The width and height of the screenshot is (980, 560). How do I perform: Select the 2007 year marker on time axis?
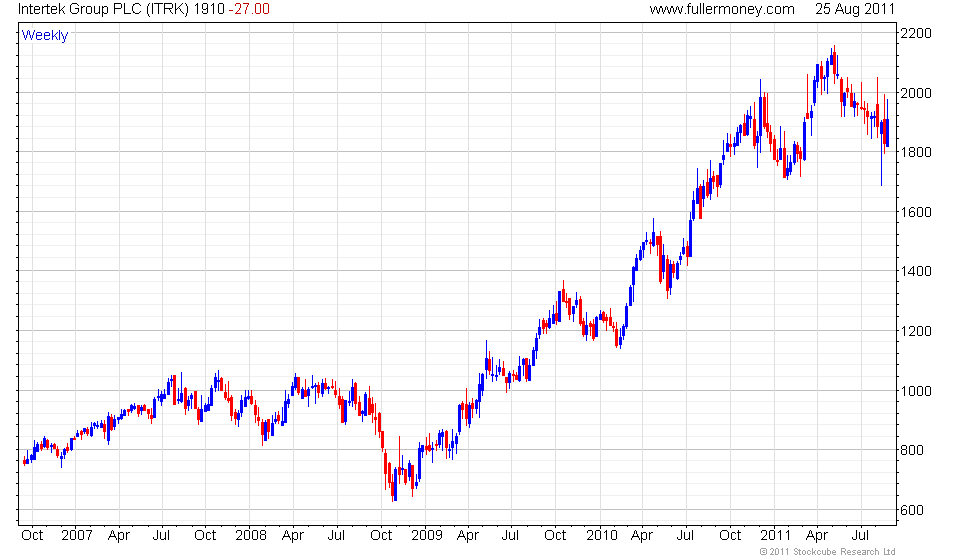coord(77,534)
